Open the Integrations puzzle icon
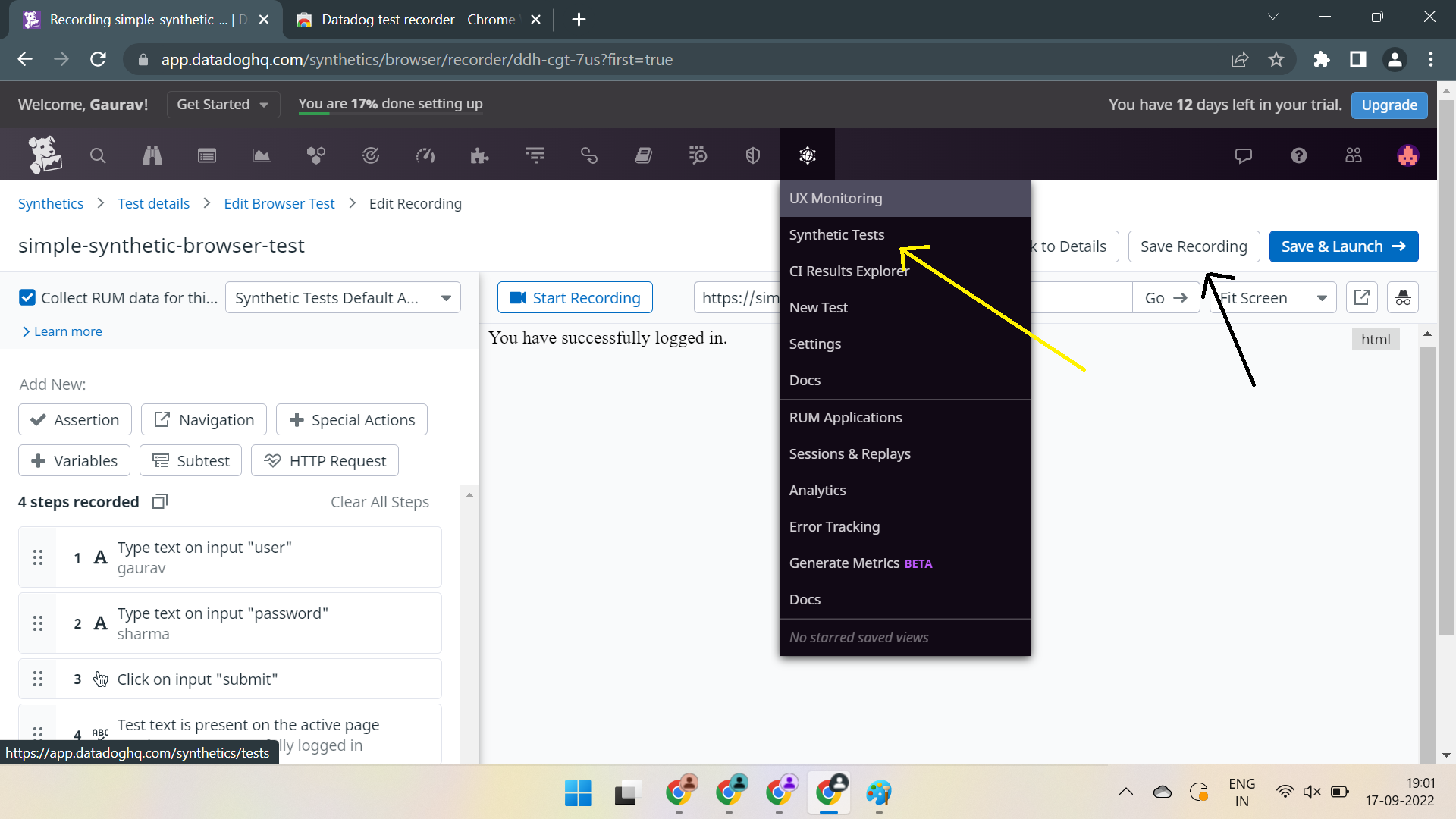 479,155
